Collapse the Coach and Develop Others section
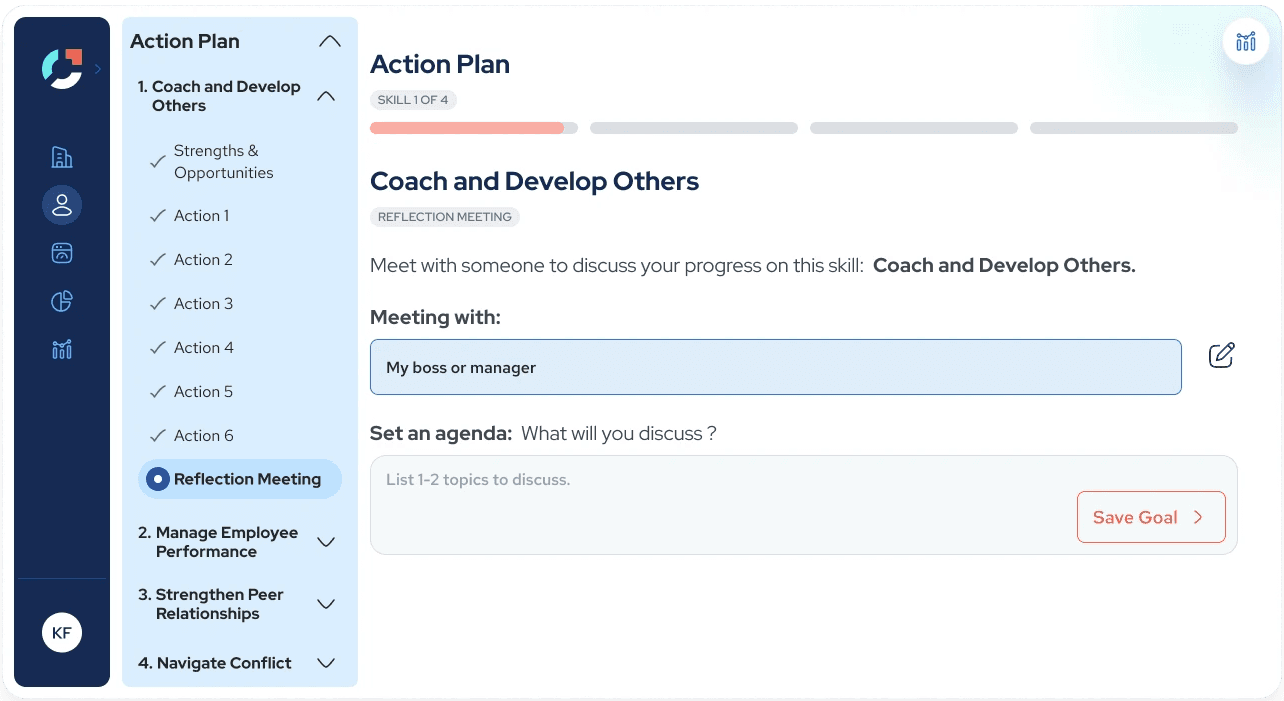Screen dimensions: 1284x701 pos(325,96)
